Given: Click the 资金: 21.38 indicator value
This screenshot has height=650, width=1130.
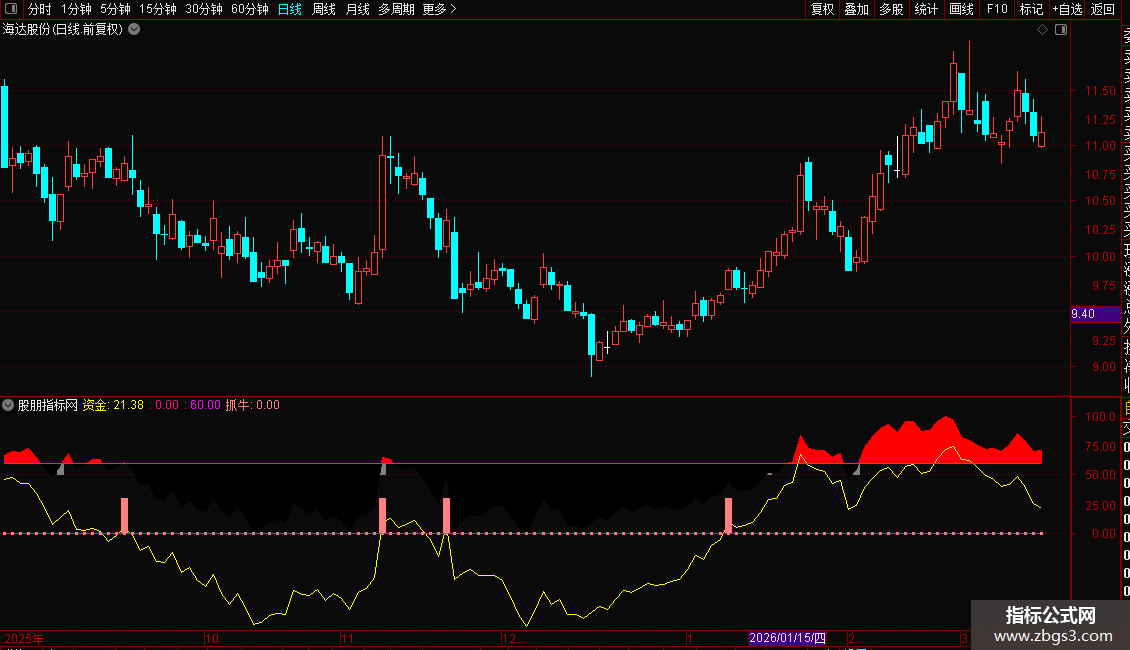Looking at the screenshot, I should tap(113, 405).
